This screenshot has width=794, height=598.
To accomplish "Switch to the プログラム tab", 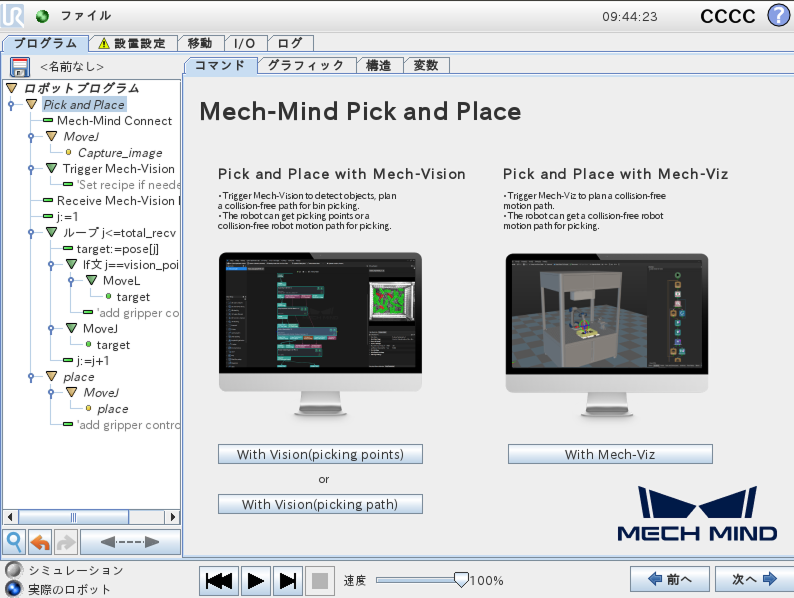I will [45, 44].
